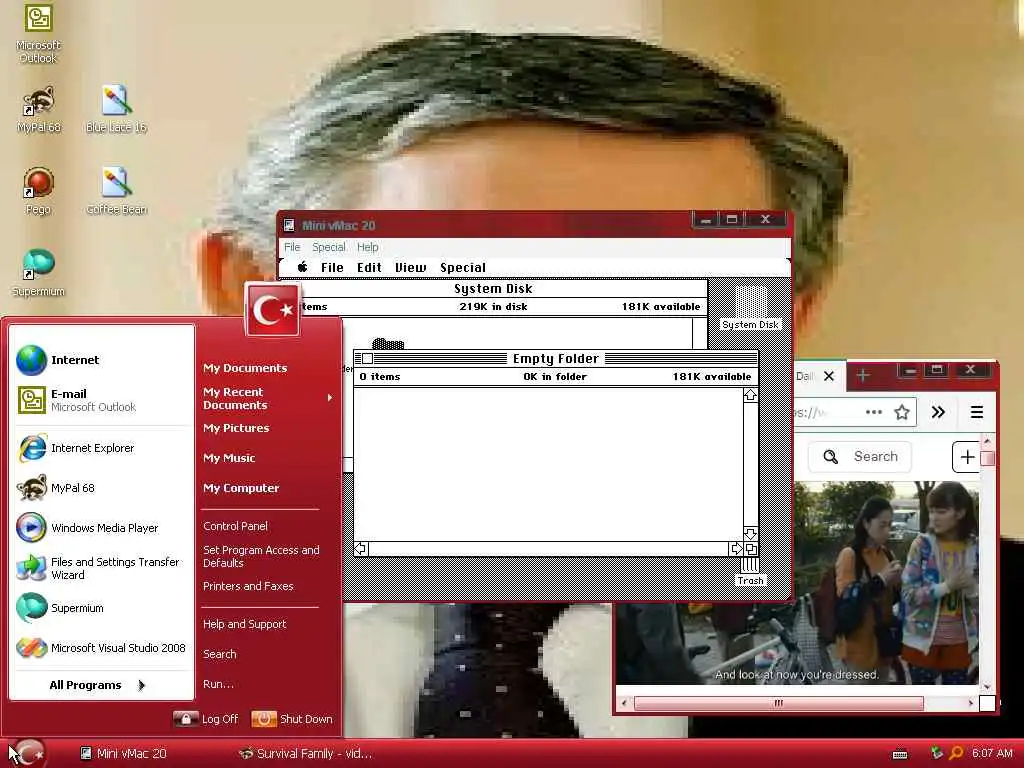Click the Empty Folder scroll up arrow
This screenshot has height=768, width=1024.
750,395
